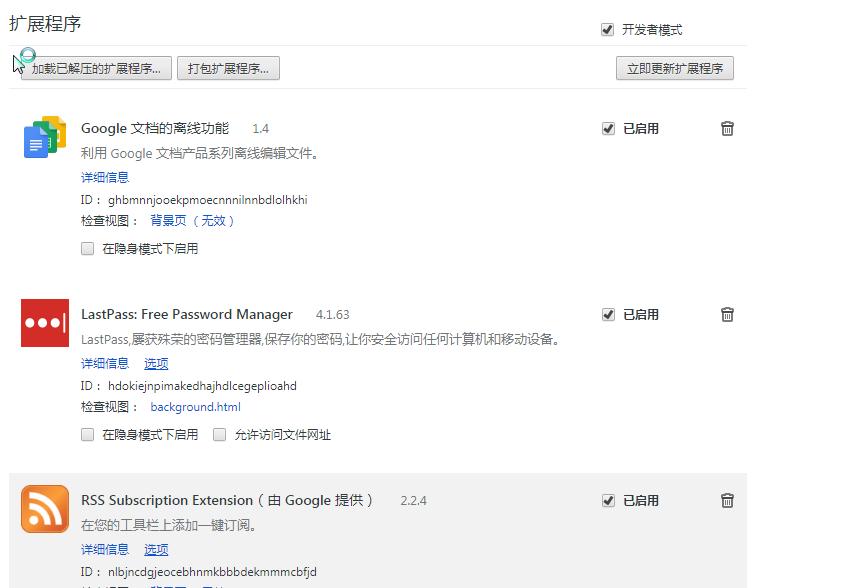This screenshot has width=850, height=588.
Task: Check 在隐身模式下启用 for Google 文档
Action: point(87,248)
